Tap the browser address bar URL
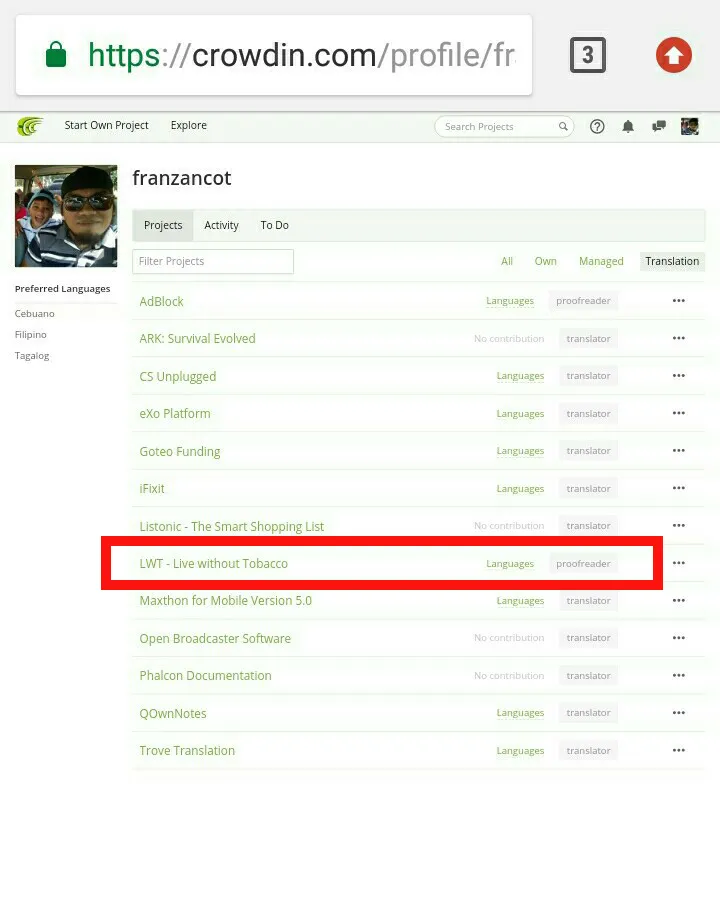The height and width of the screenshot is (897, 720). click(301, 55)
